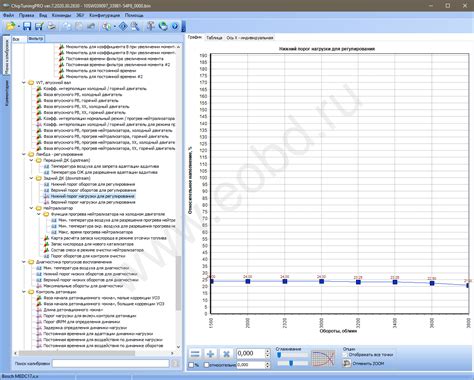Click the printer toolbar icon
Viewport: 474px width, 380px height.
click(51, 26)
